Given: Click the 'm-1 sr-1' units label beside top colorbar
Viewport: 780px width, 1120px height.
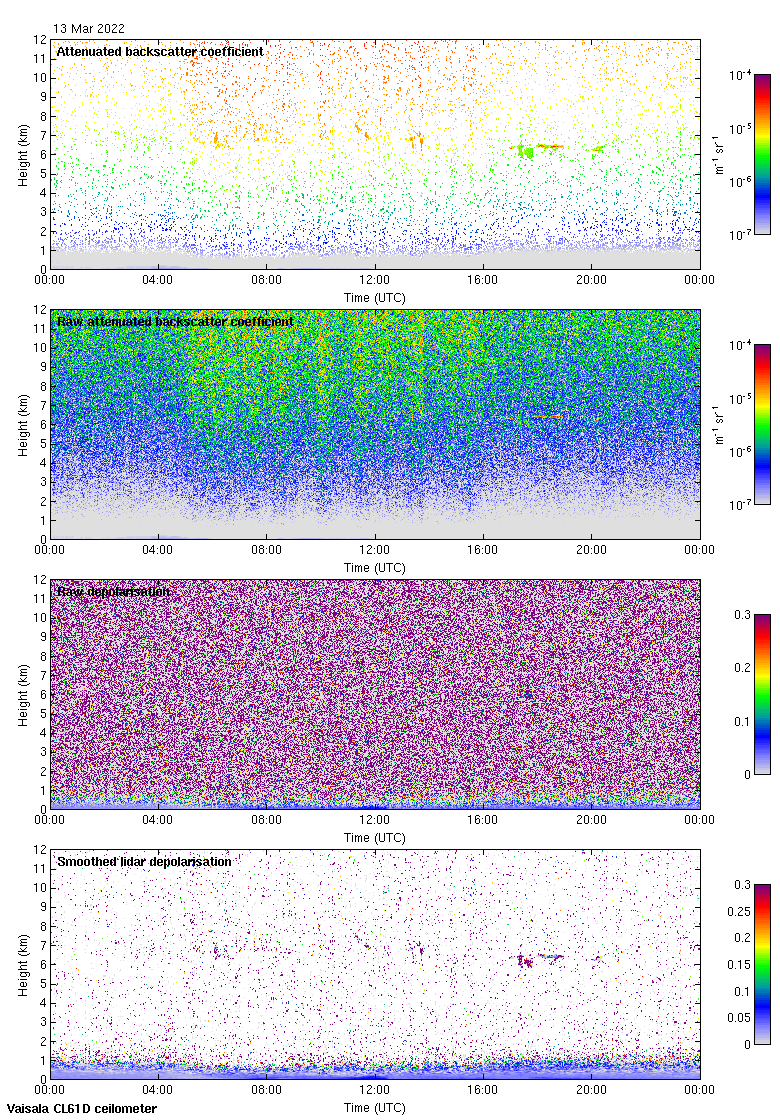Looking at the screenshot, I should click(x=720, y=154).
